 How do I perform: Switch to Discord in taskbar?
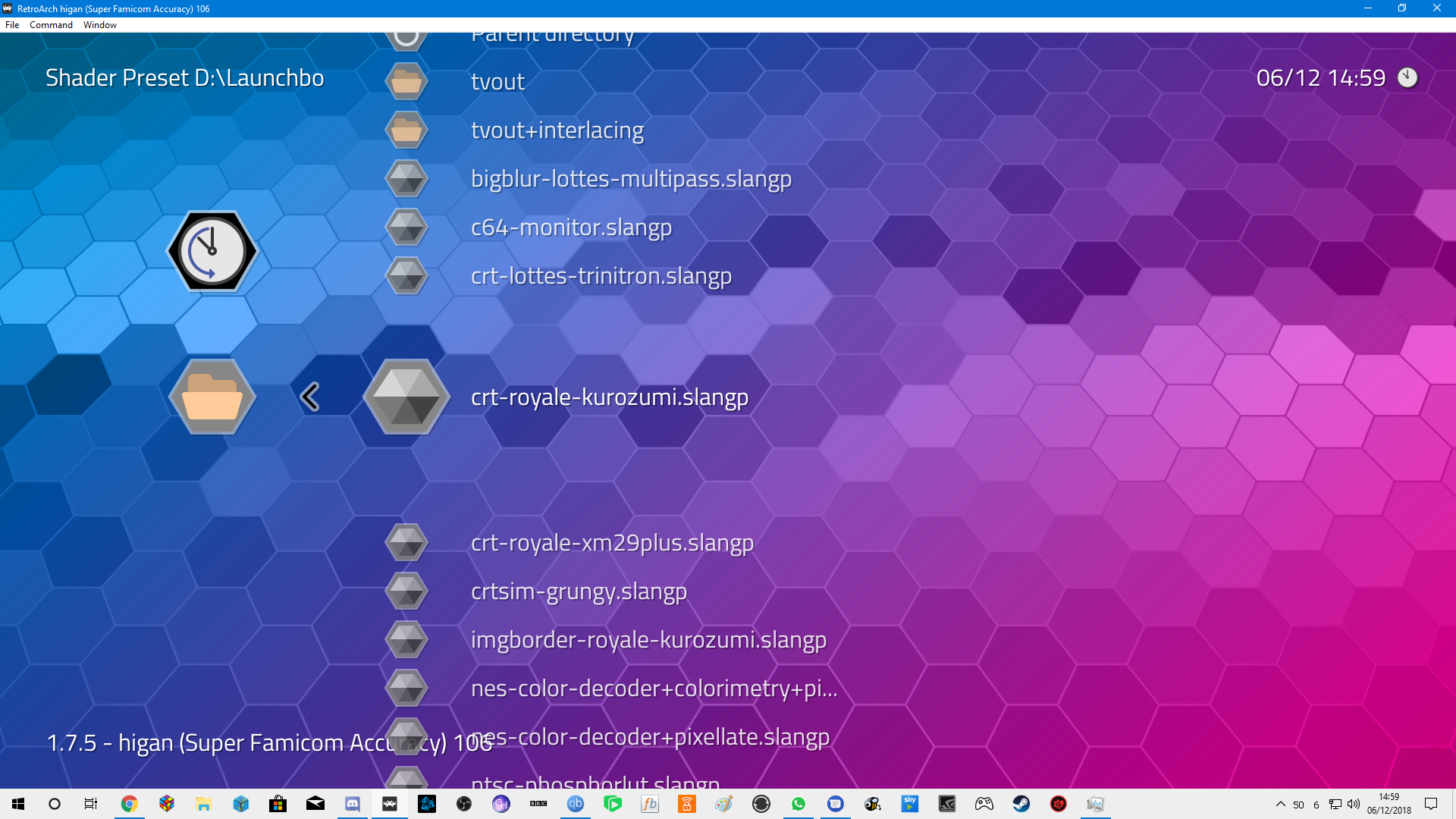click(x=353, y=804)
